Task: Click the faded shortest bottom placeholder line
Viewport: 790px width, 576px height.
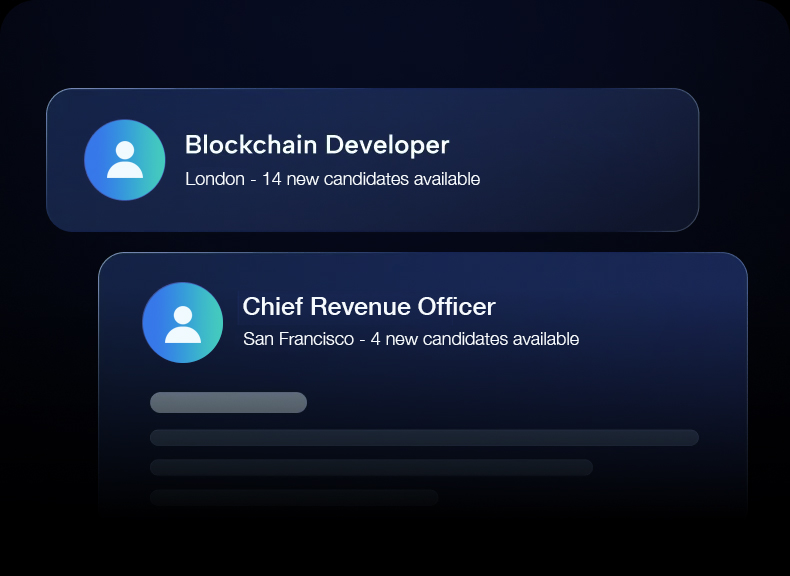Action: [x=294, y=497]
